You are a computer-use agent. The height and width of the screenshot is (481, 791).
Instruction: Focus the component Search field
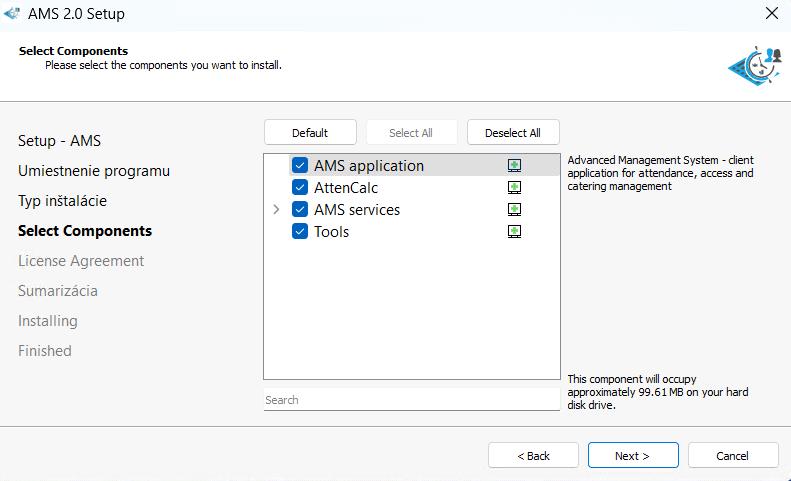pyautogui.click(x=411, y=400)
